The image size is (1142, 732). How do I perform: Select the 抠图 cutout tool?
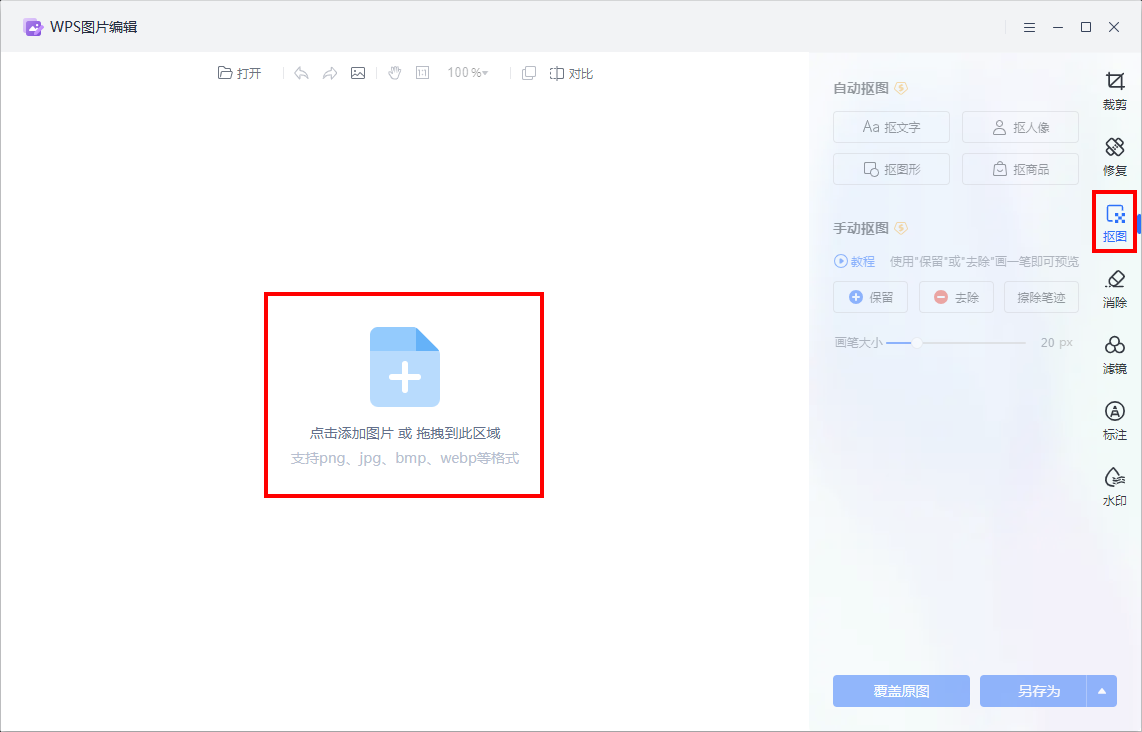pos(1114,223)
